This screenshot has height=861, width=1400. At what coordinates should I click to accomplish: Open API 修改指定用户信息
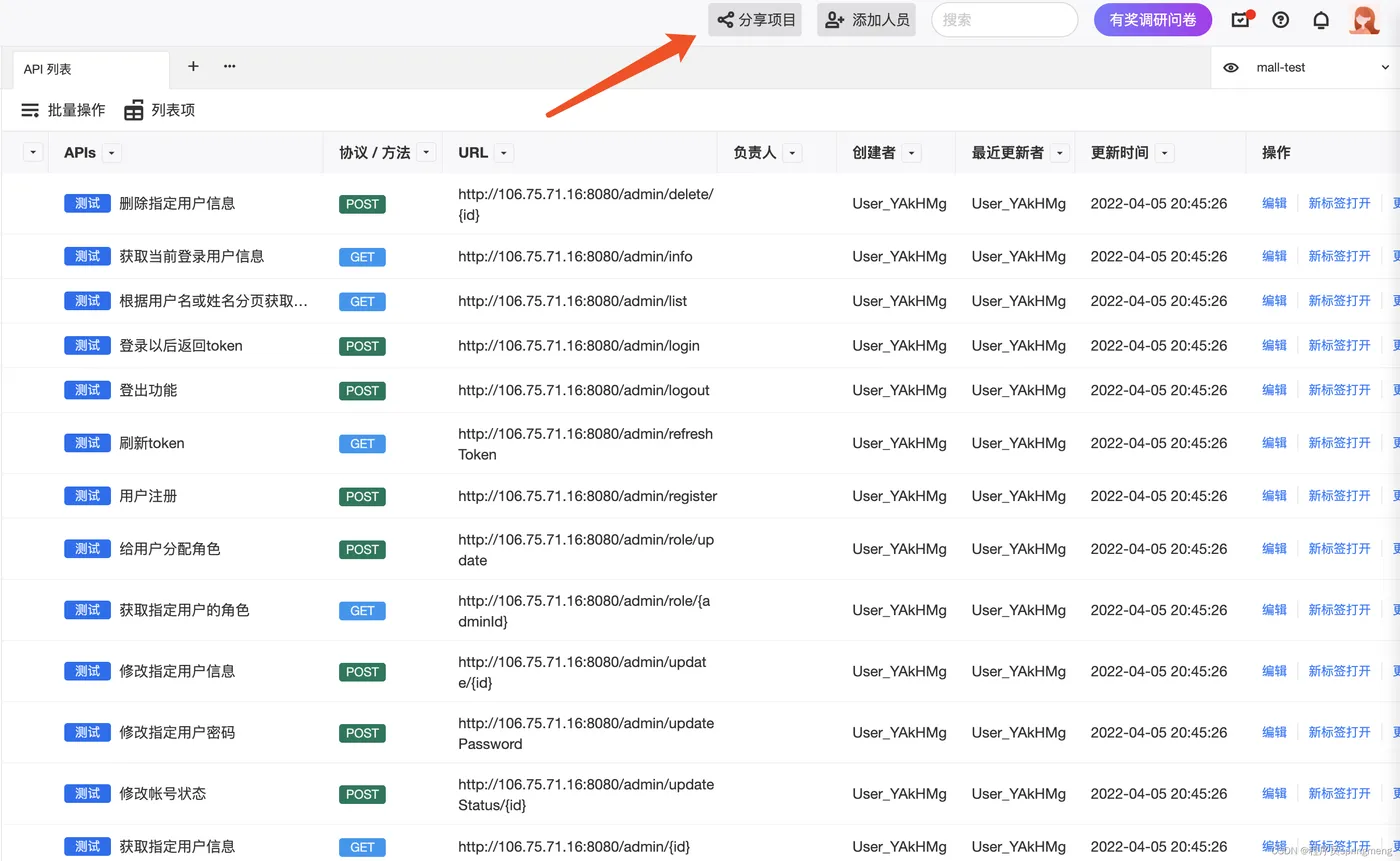[177, 671]
